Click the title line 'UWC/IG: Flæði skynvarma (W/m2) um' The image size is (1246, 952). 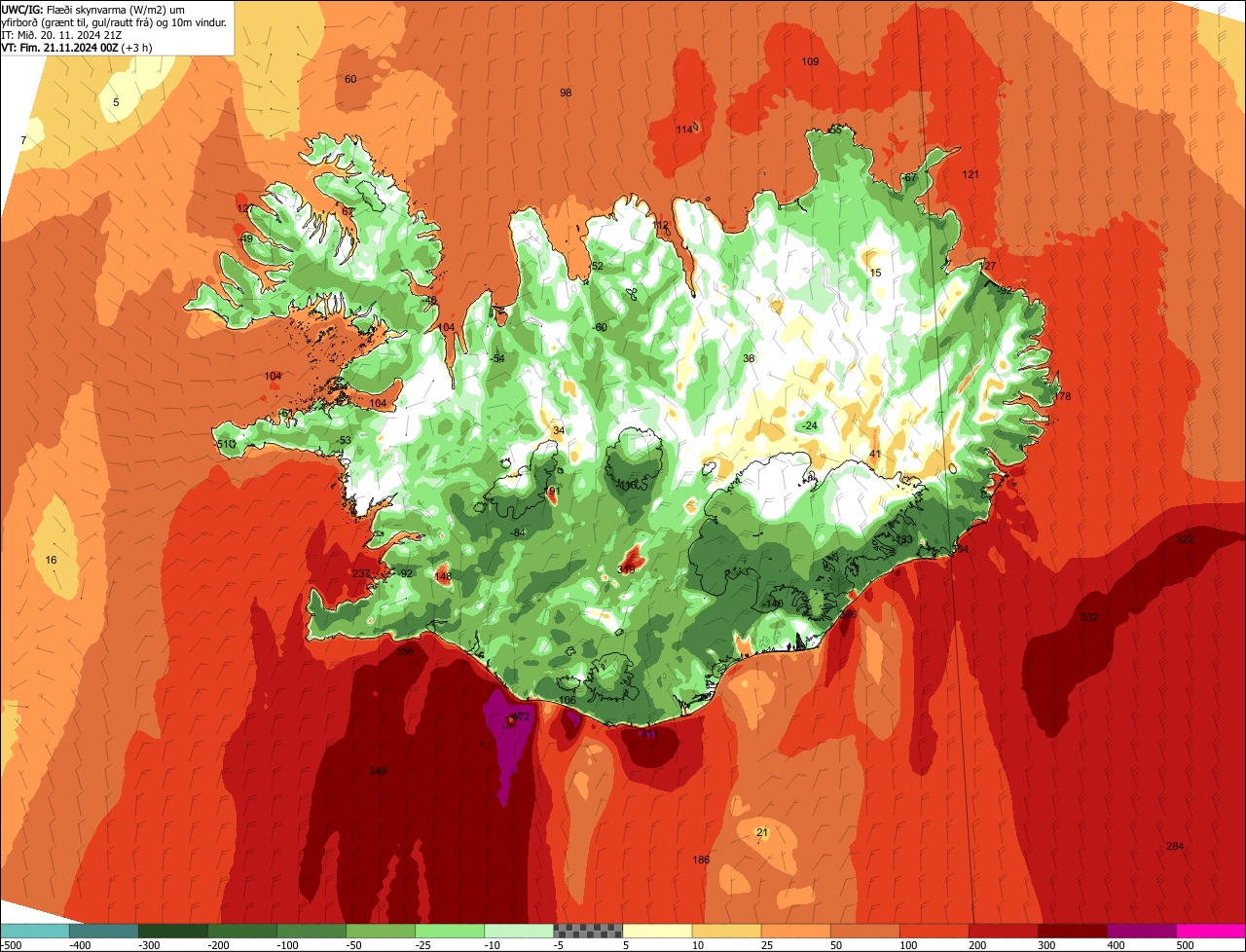(x=93, y=9)
